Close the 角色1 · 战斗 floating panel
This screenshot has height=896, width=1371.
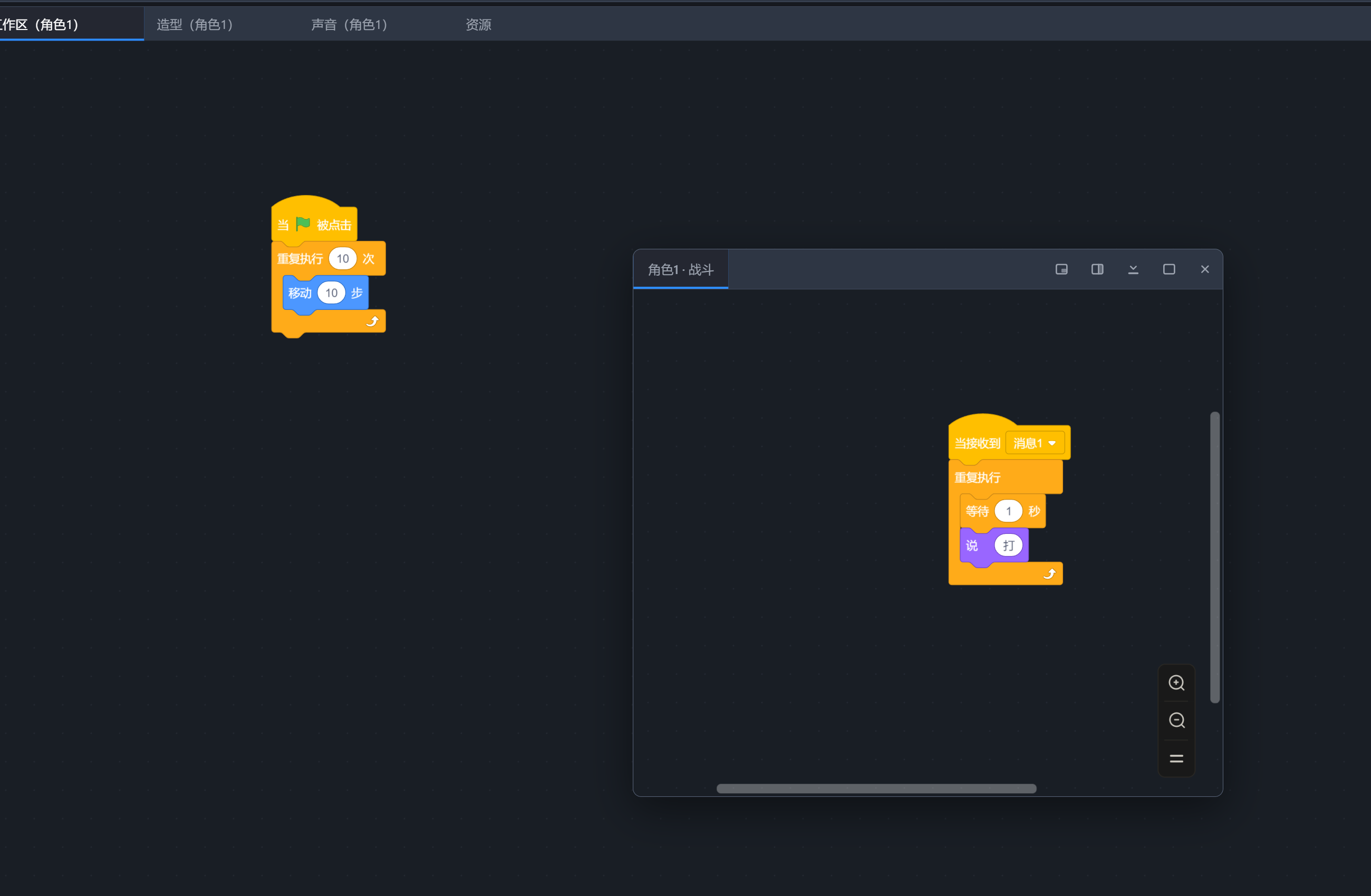pos(1204,269)
